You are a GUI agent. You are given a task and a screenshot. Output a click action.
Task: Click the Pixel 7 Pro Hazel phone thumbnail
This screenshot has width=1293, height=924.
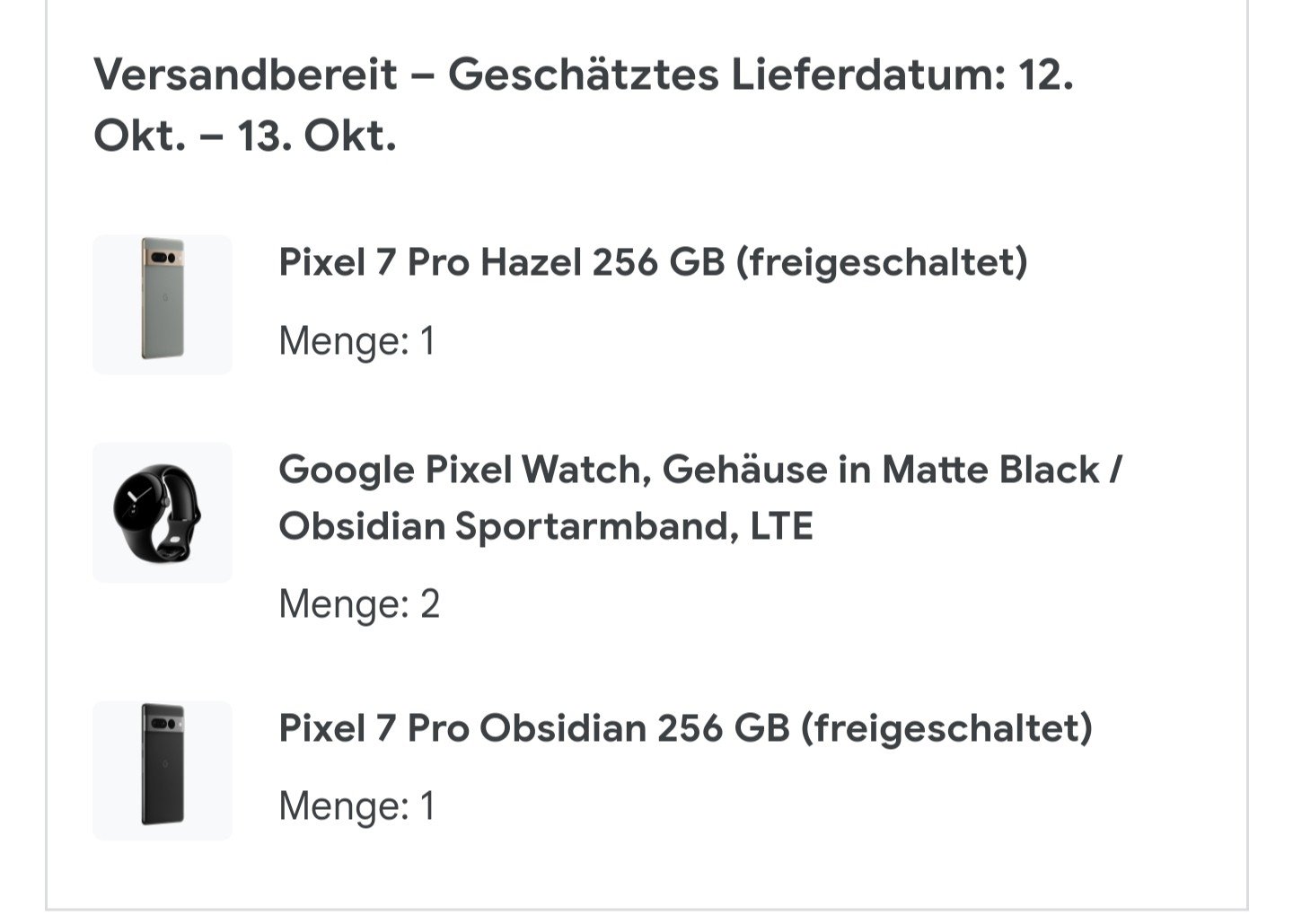tap(163, 304)
